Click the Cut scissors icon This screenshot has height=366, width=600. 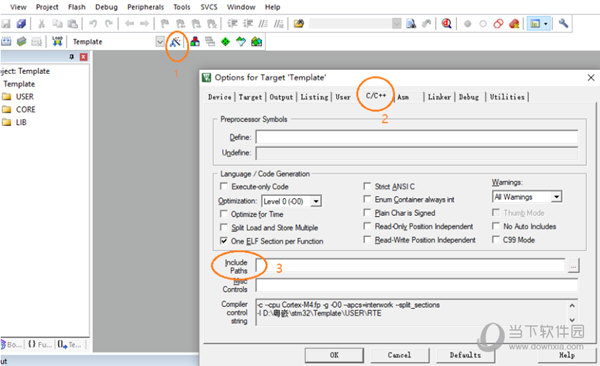pyautogui.click(x=41, y=24)
